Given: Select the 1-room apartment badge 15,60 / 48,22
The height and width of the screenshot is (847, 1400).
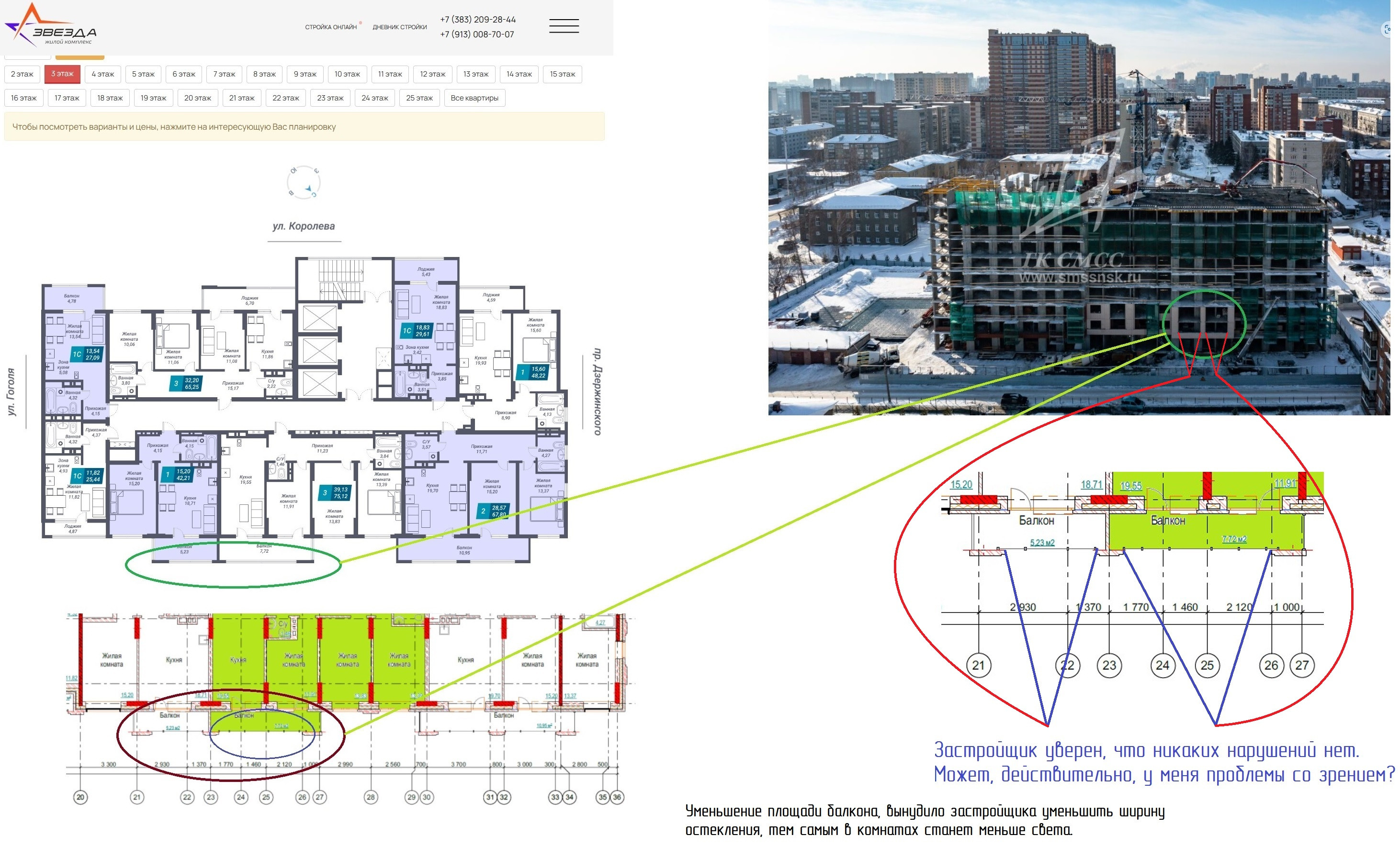Looking at the screenshot, I should 532,372.
